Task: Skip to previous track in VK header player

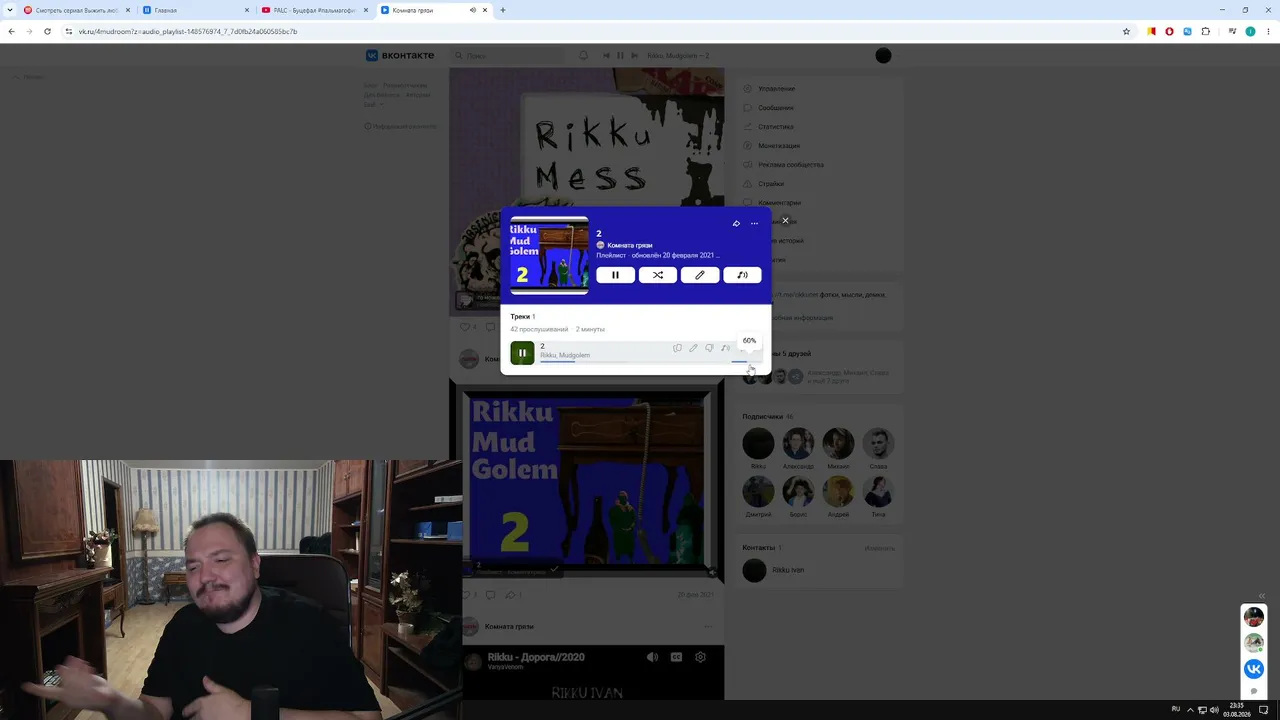Action: coord(607,55)
